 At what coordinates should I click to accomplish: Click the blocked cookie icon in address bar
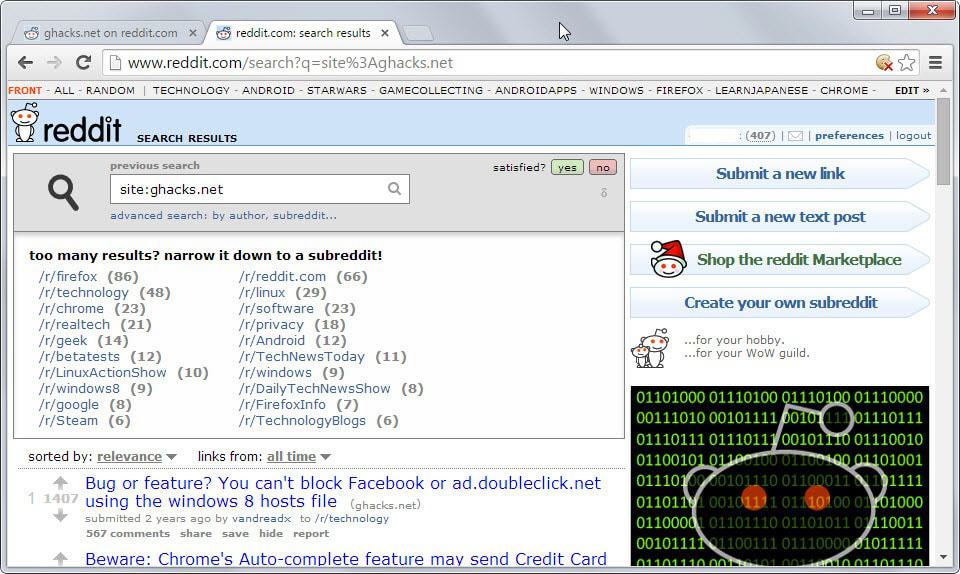884,62
